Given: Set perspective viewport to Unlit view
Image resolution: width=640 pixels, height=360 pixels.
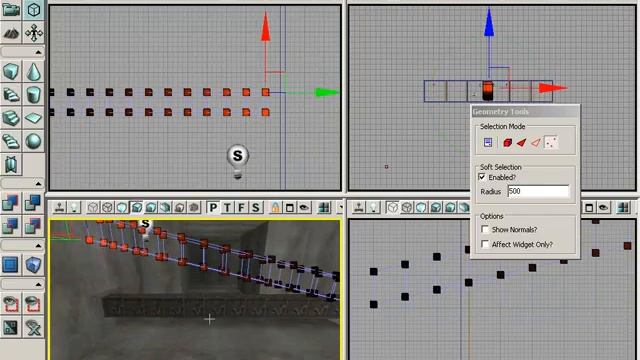Looking at the screenshot, I should 122,207.
